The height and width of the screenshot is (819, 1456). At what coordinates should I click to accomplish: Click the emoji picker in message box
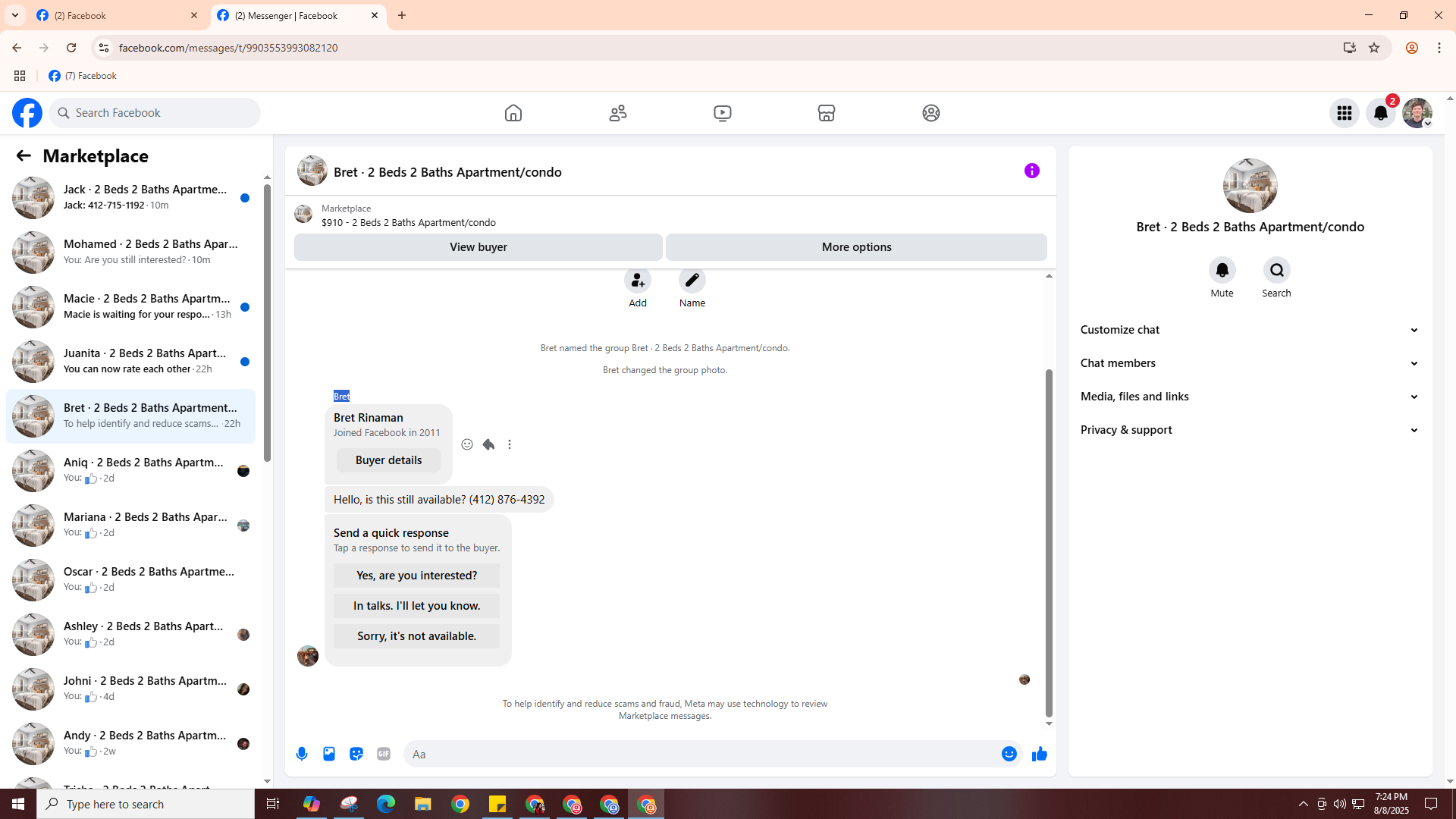[1009, 754]
